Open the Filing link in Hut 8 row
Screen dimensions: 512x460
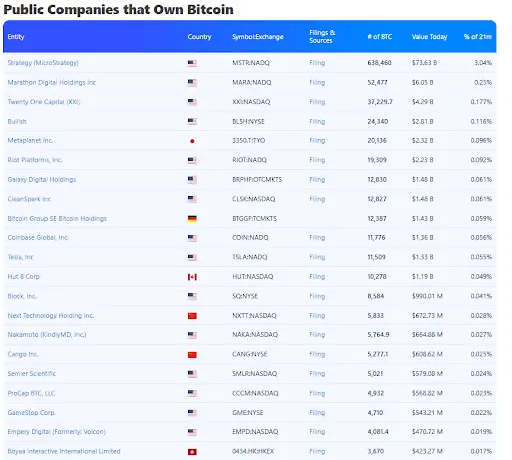[317, 276]
